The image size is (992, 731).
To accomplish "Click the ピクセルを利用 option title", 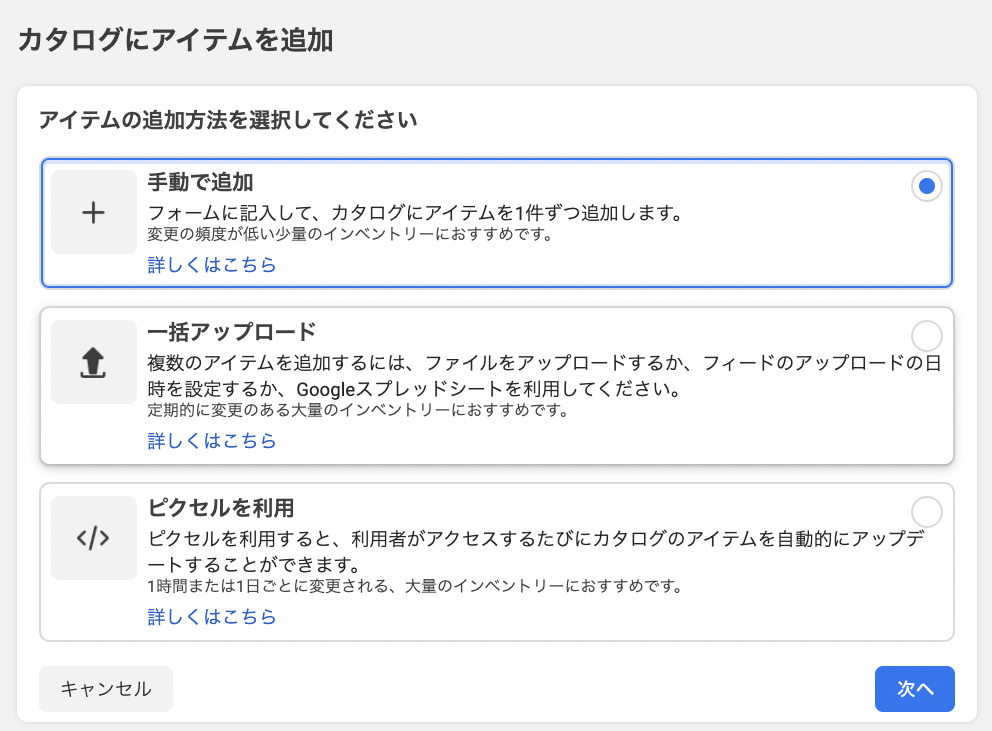I will click(220, 507).
